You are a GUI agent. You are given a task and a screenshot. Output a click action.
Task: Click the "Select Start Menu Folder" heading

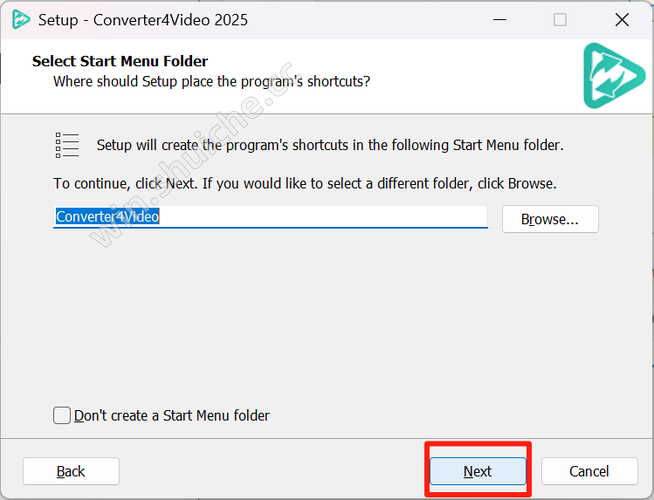[x=120, y=61]
